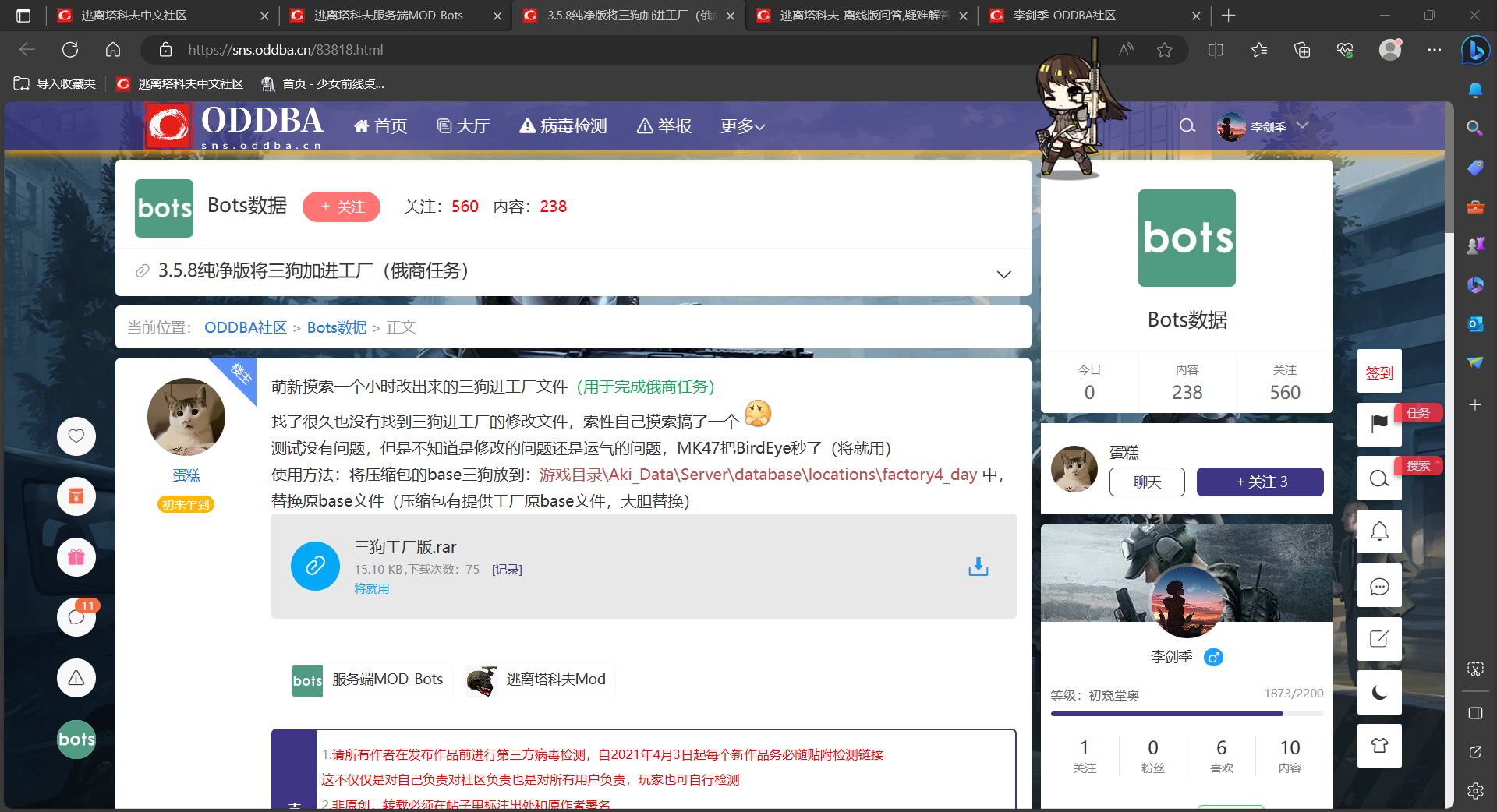This screenshot has width=1497, height=812.
Task: Click the pink gift icon on the left
Action: [x=76, y=556]
